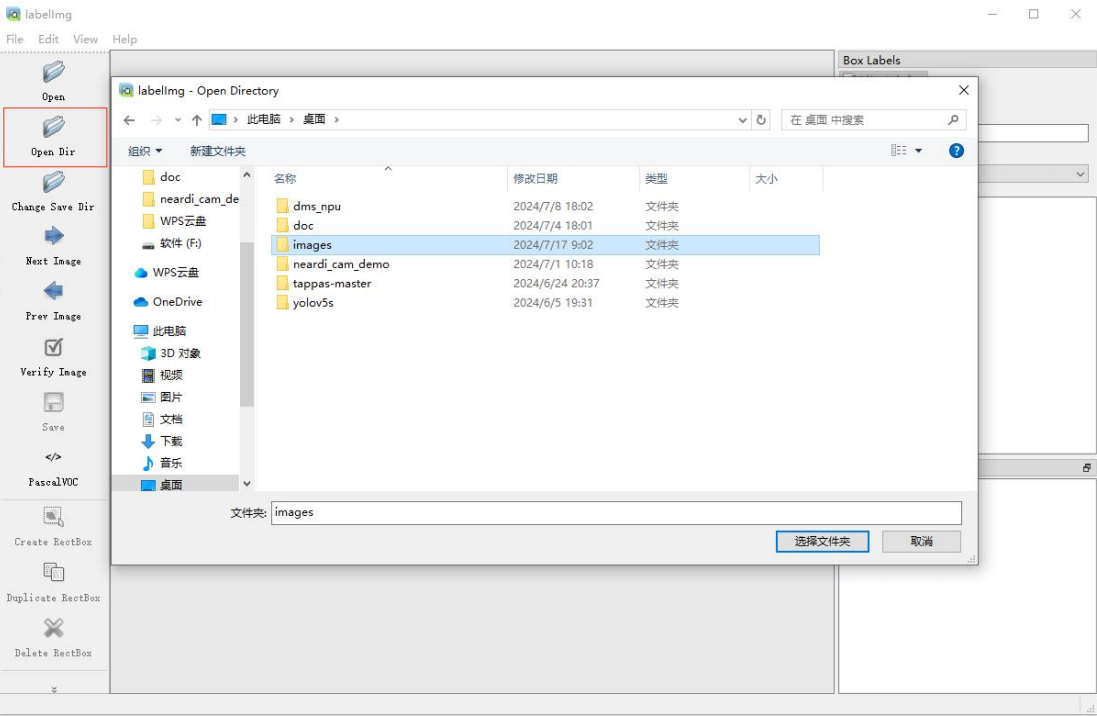Expand the address bar path dropdown
This screenshot has height=716, width=1097.
click(742, 120)
